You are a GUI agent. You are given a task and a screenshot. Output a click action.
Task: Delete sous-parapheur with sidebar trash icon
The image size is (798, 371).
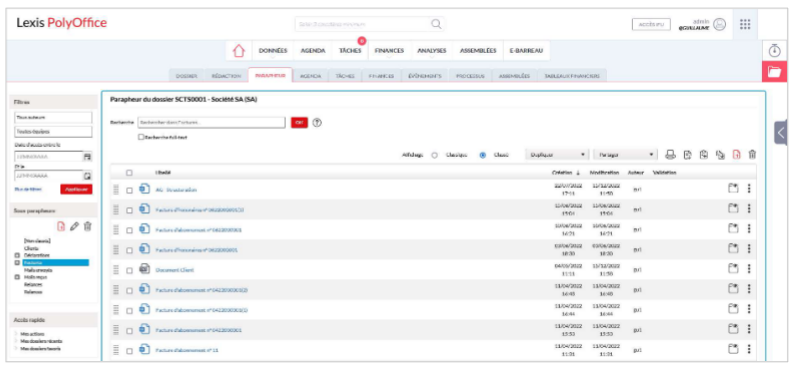[x=88, y=226]
